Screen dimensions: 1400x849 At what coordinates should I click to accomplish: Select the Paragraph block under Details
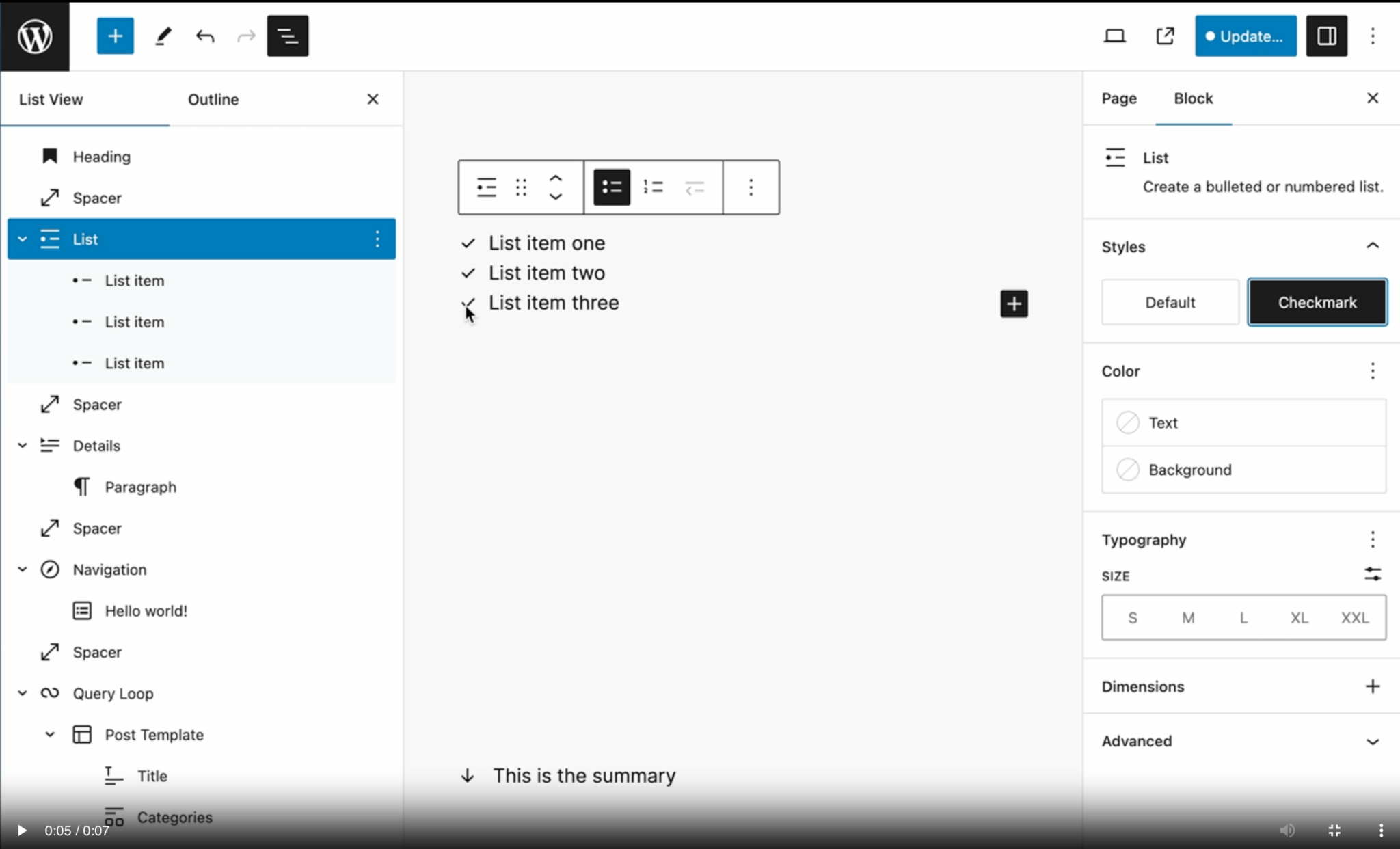139,487
